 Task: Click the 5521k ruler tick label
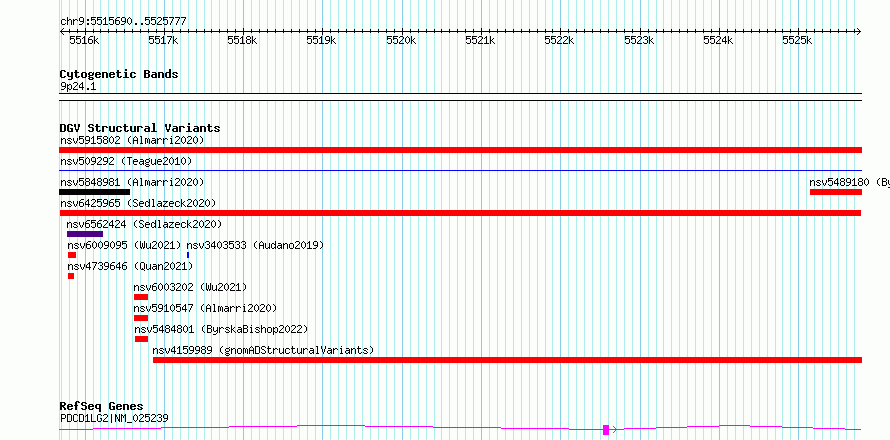click(x=481, y=40)
